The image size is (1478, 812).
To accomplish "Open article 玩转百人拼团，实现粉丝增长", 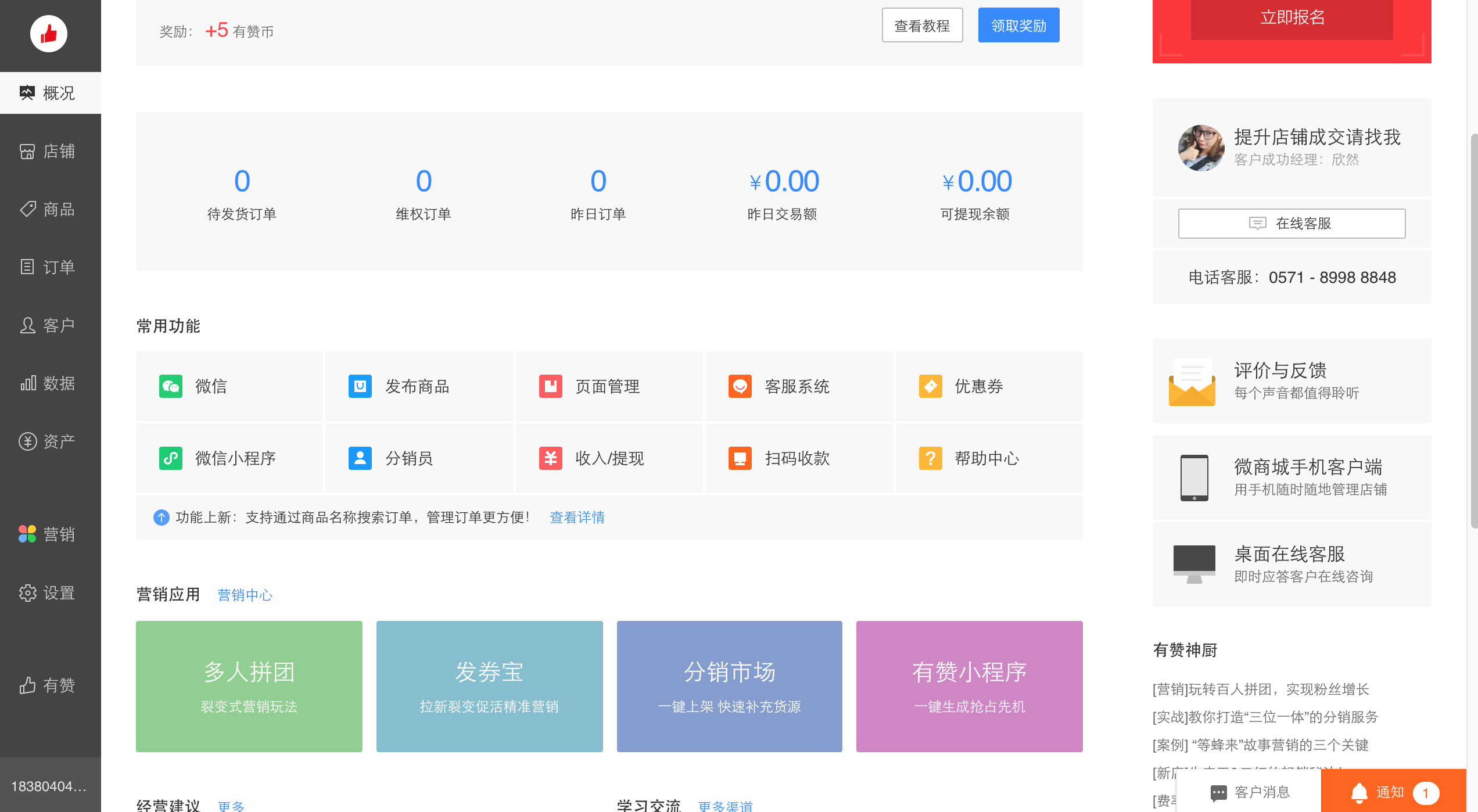I will pos(1261,689).
